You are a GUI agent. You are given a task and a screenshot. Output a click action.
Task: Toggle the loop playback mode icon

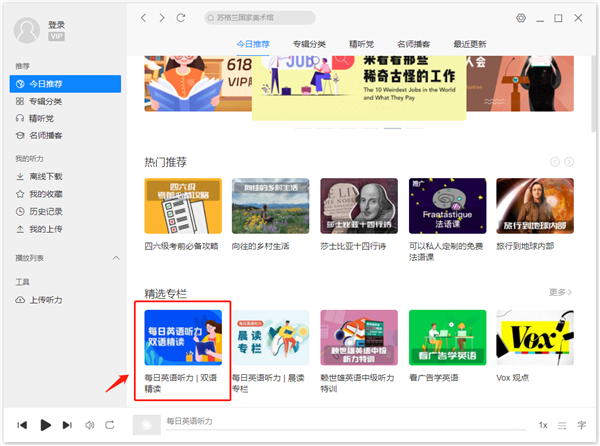[109, 425]
